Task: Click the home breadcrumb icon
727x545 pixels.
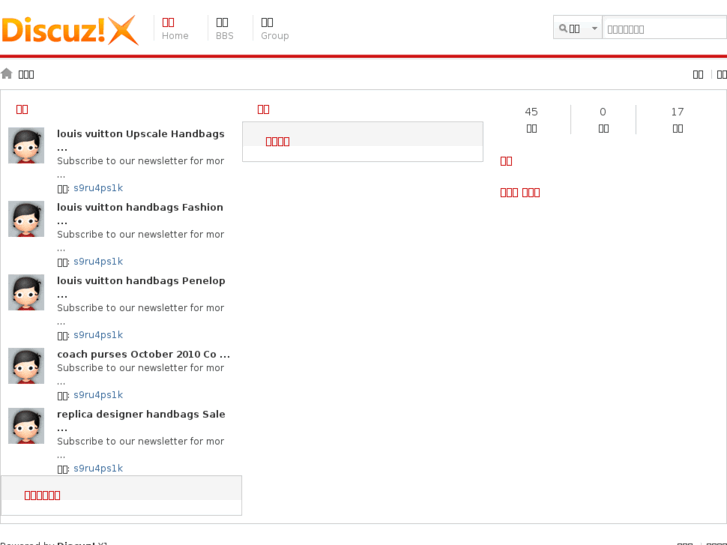Action: click(6, 73)
